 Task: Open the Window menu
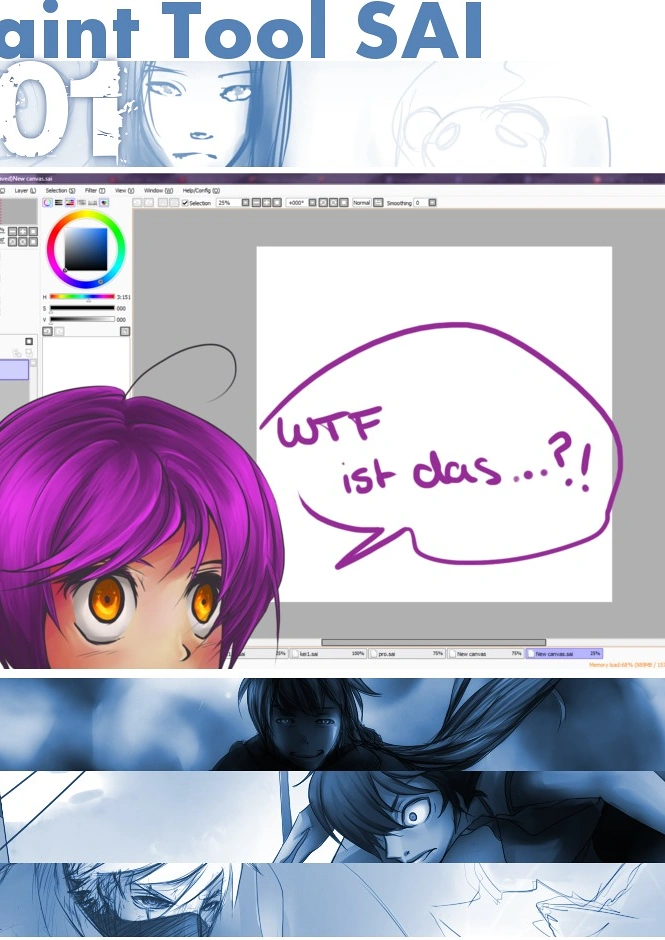pos(158,191)
